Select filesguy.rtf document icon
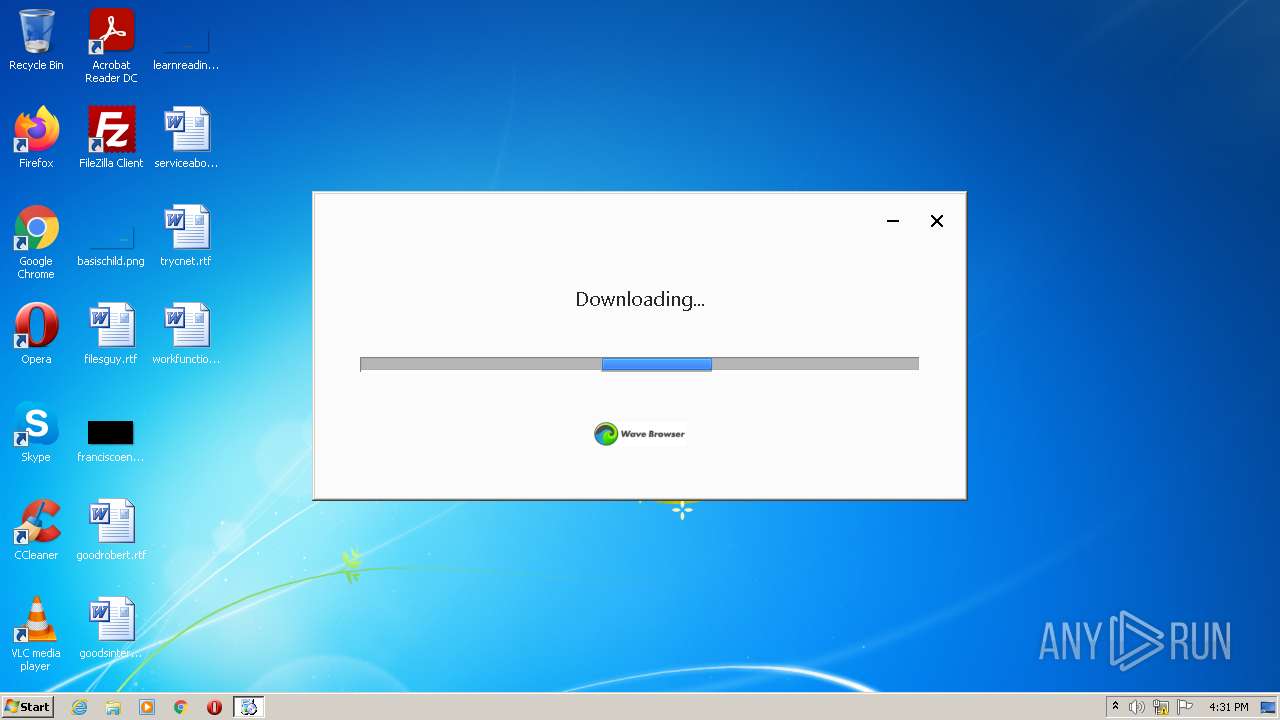This screenshot has height=720, width=1280. tap(111, 334)
